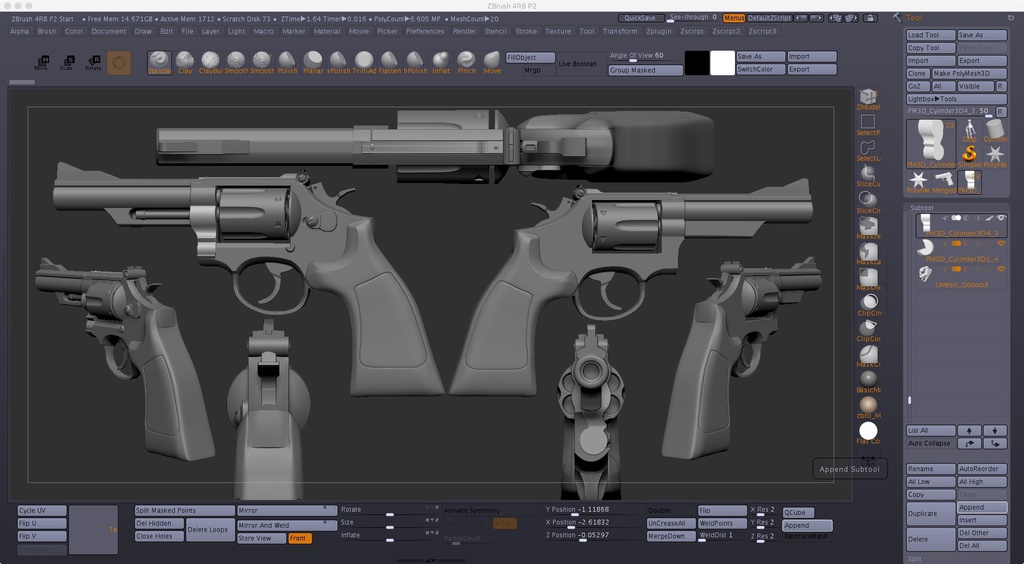Choose the SliceCurve brush icon

868,176
